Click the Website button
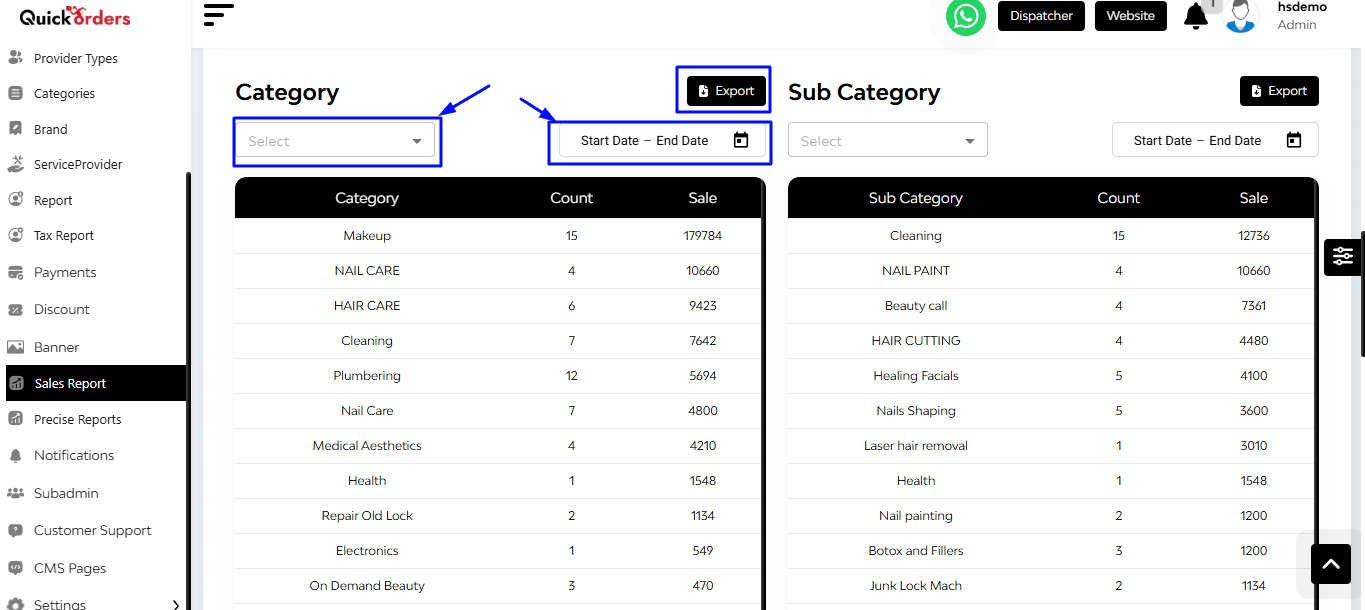The image size is (1365, 610). point(1130,16)
